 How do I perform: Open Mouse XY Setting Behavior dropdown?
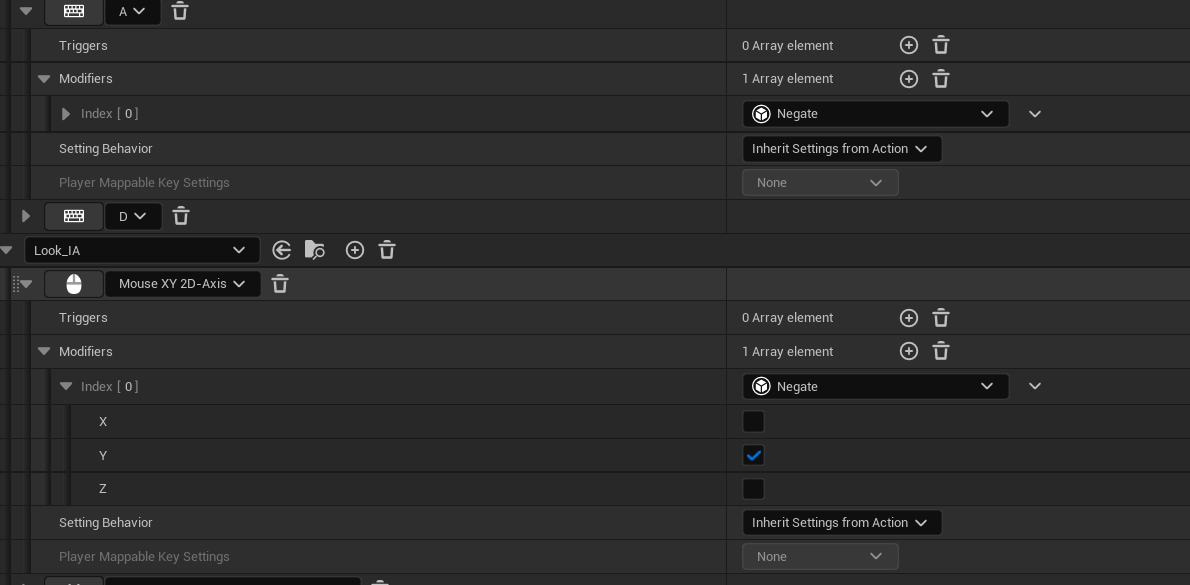pos(842,523)
